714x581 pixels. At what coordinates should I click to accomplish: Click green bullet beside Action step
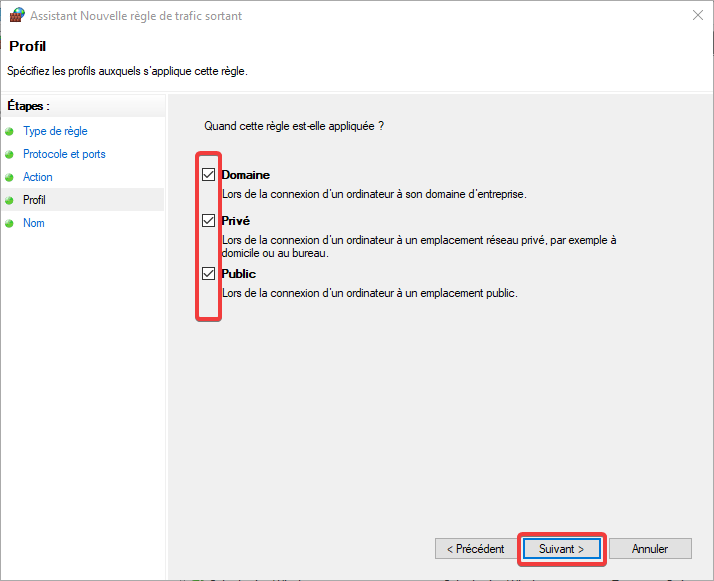point(9,178)
